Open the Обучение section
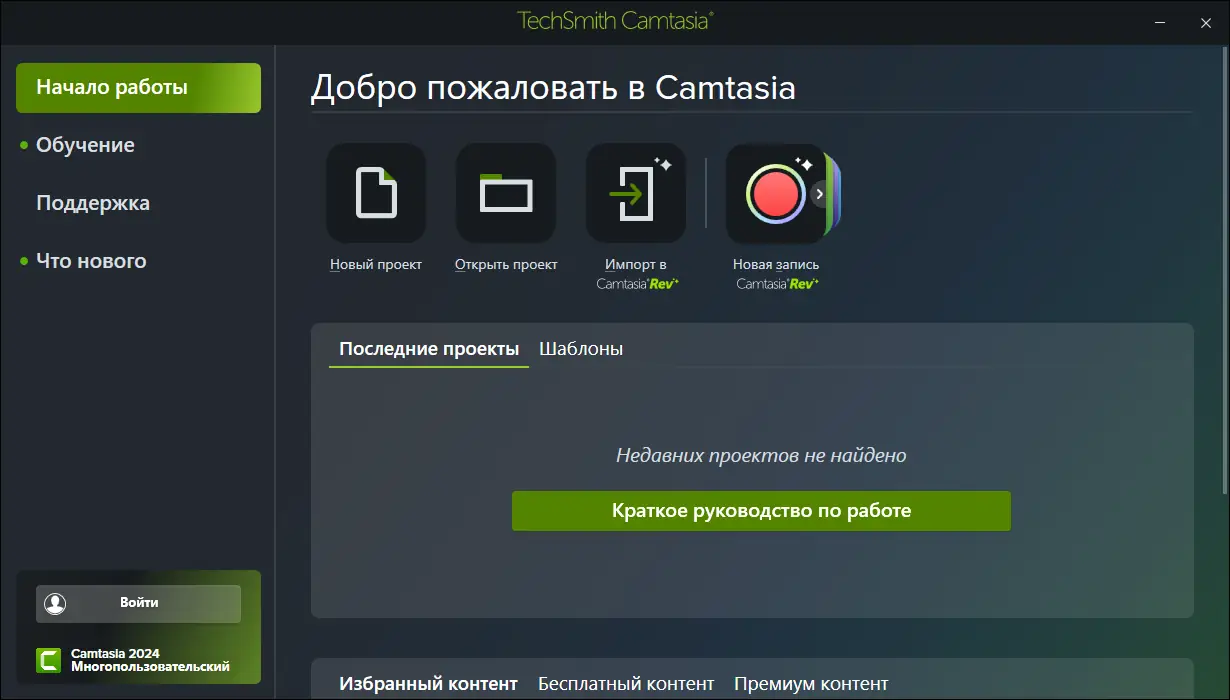1230x700 pixels. pyautogui.click(x=85, y=145)
